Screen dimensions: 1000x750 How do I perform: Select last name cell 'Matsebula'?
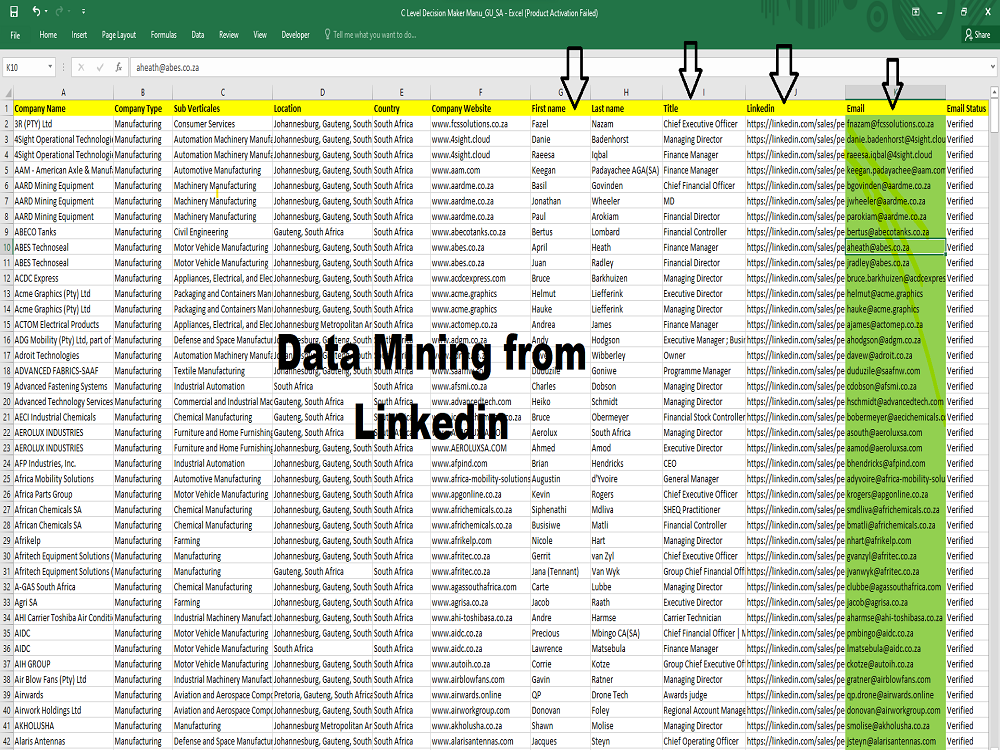[626, 649]
